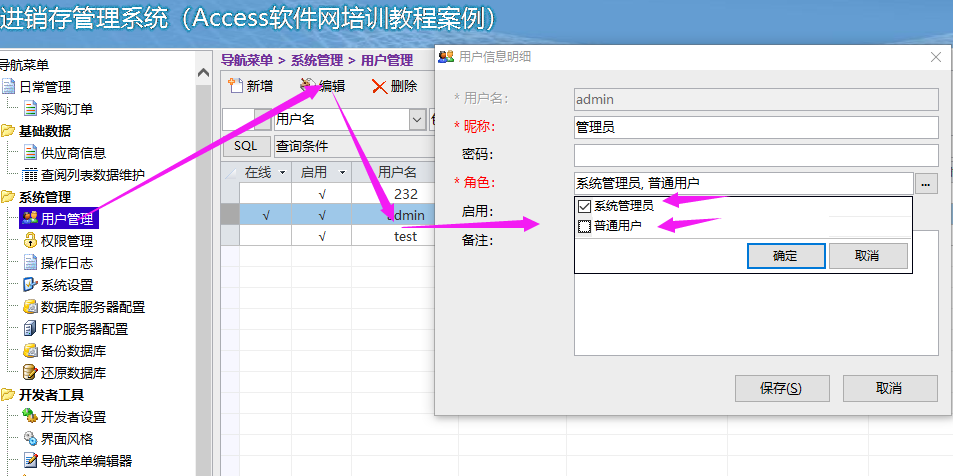This screenshot has height=476, width=953.
Task: Click the 编辑 toolbar button
Action: [323, 86]
